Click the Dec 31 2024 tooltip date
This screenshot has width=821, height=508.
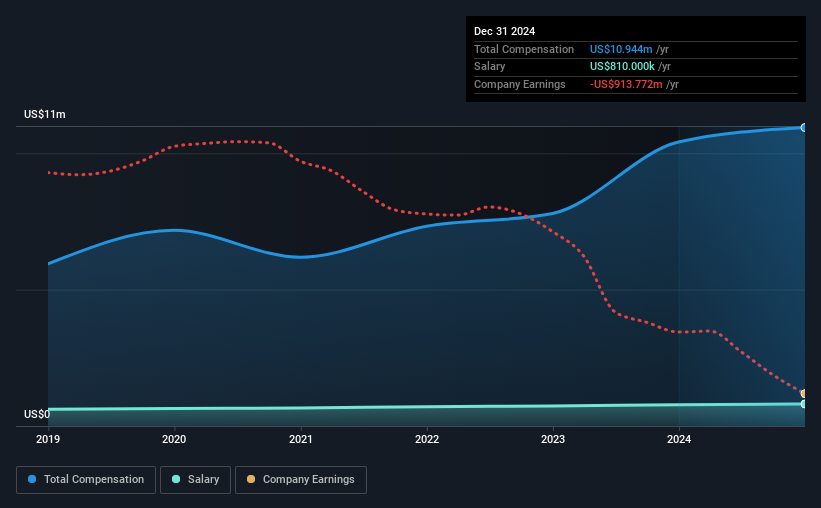pos(504,31)
